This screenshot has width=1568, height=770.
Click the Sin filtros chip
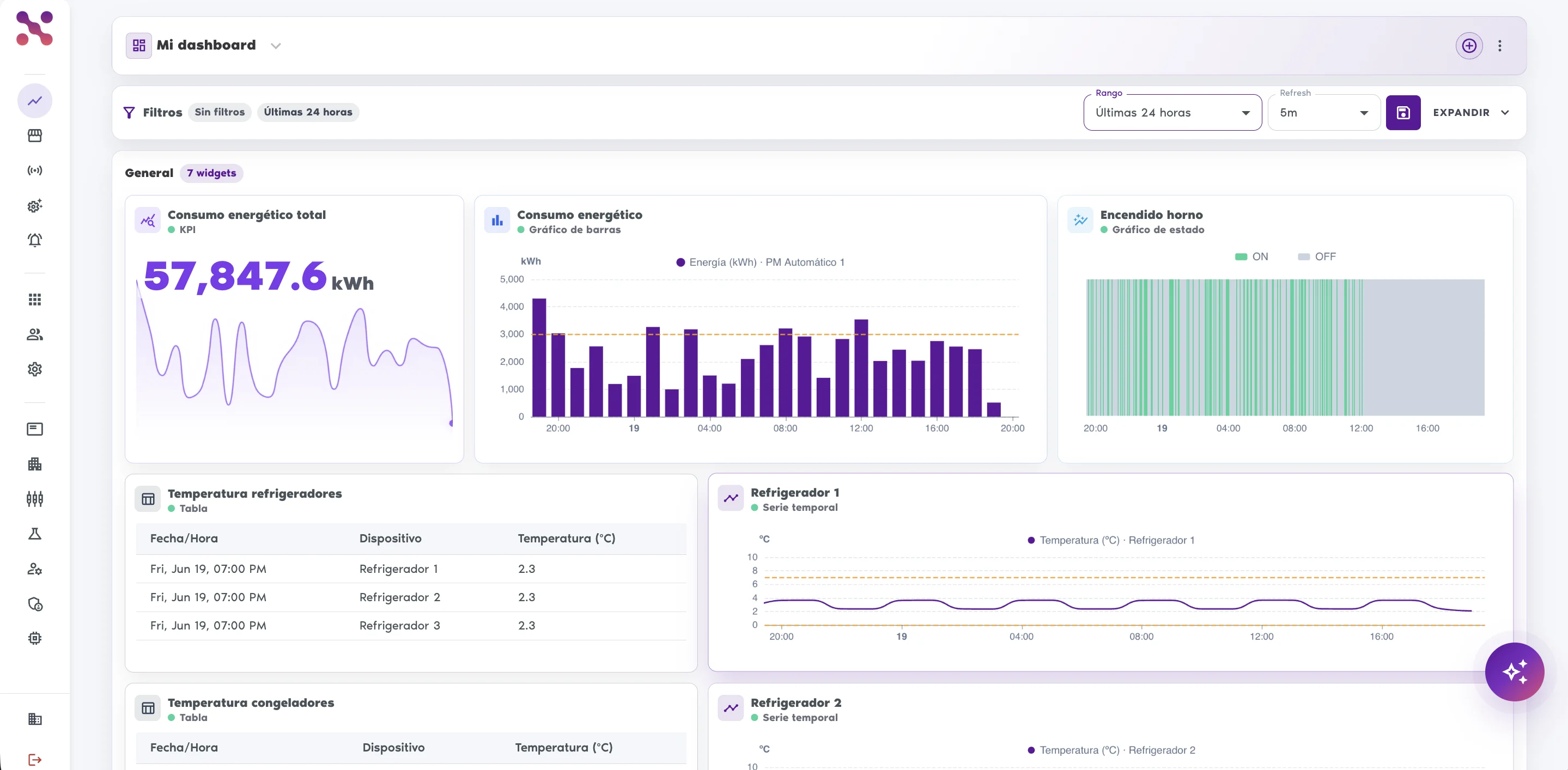pyautogui.click(x=219, y=113)
